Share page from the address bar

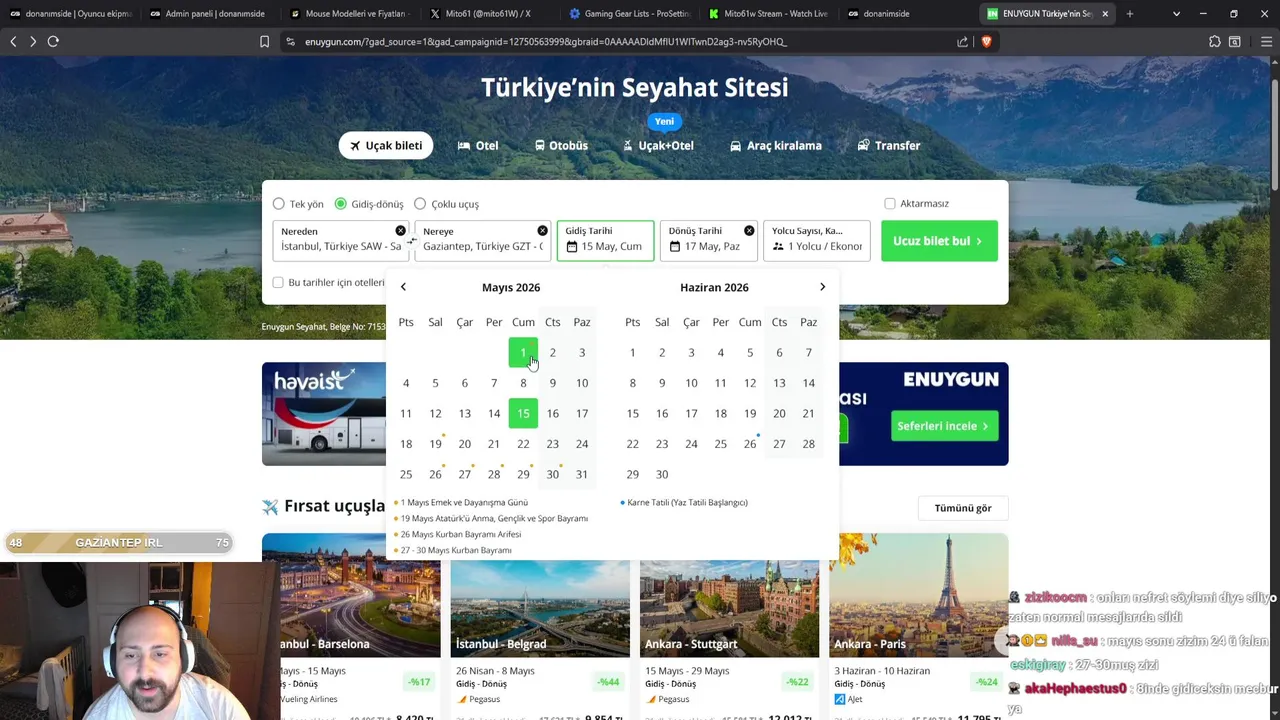pyautogui.click(x=962, y=41)
